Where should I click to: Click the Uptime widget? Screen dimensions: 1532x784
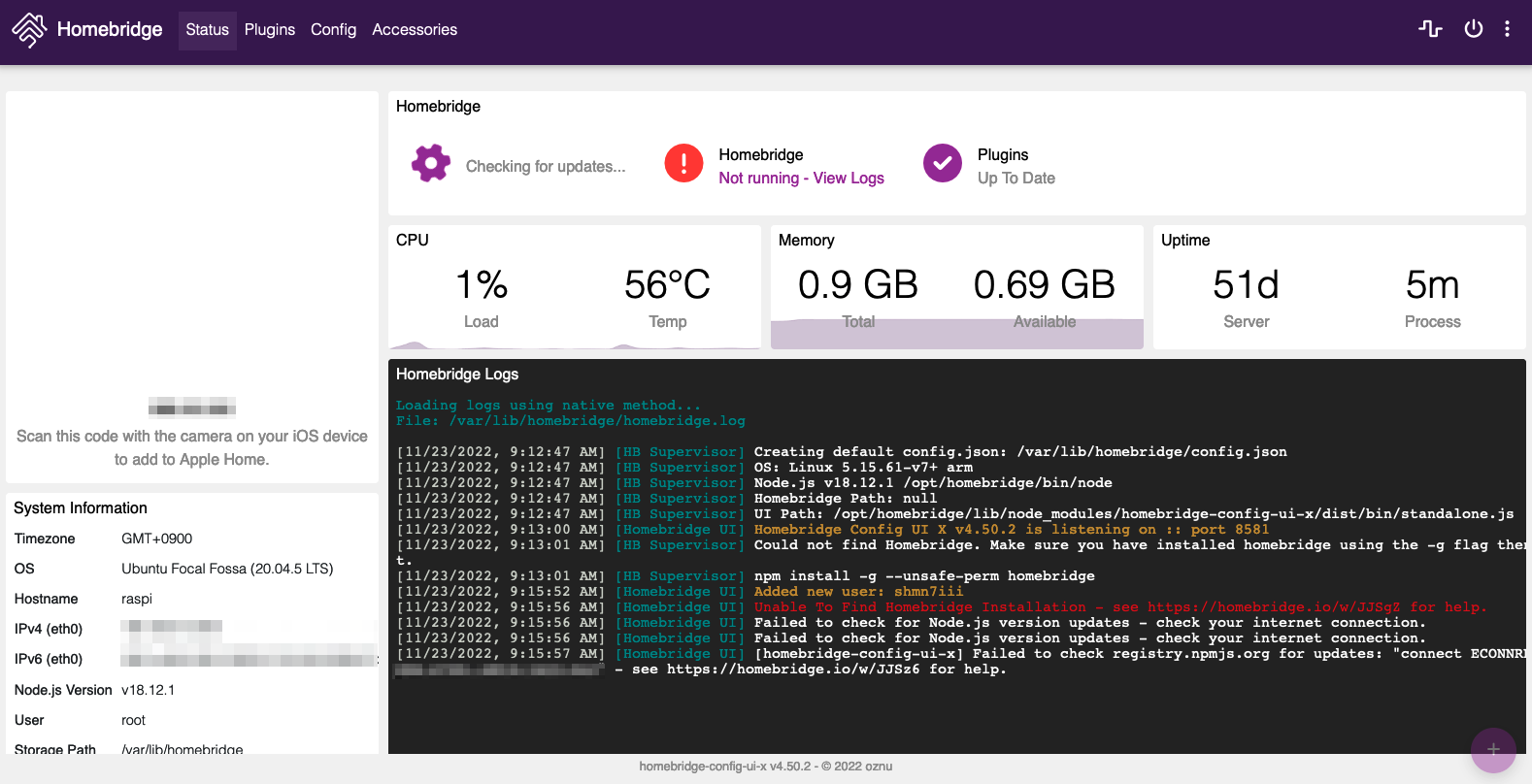1339,291
